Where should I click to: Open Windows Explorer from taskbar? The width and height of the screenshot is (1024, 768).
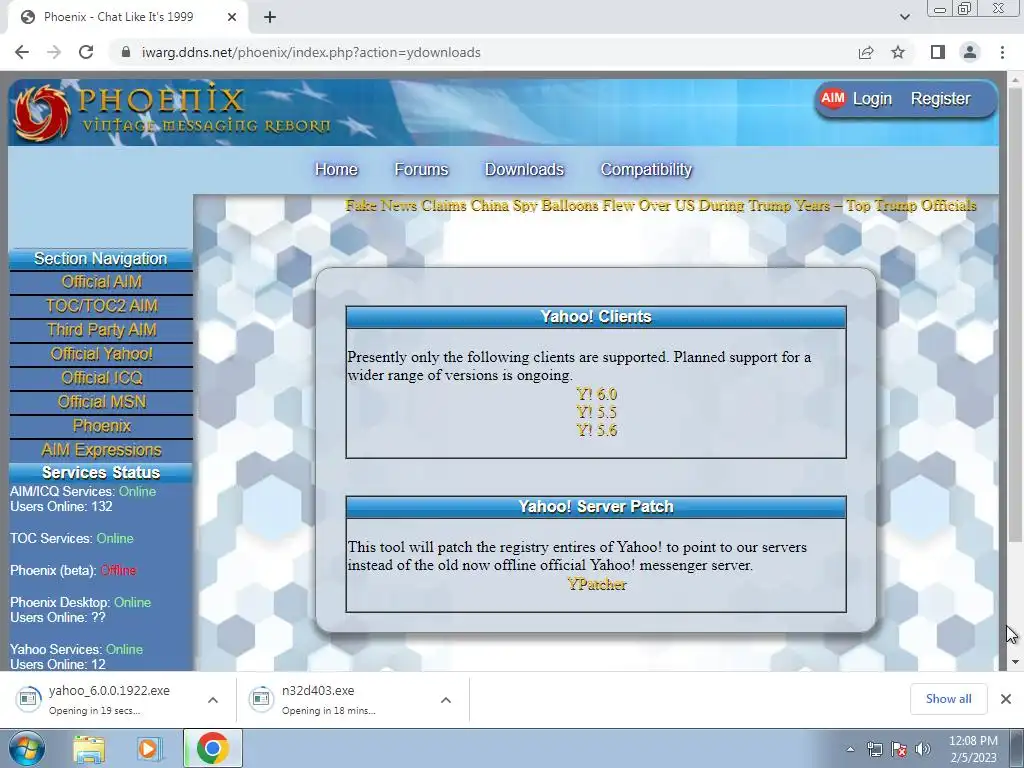coord(89,749)
